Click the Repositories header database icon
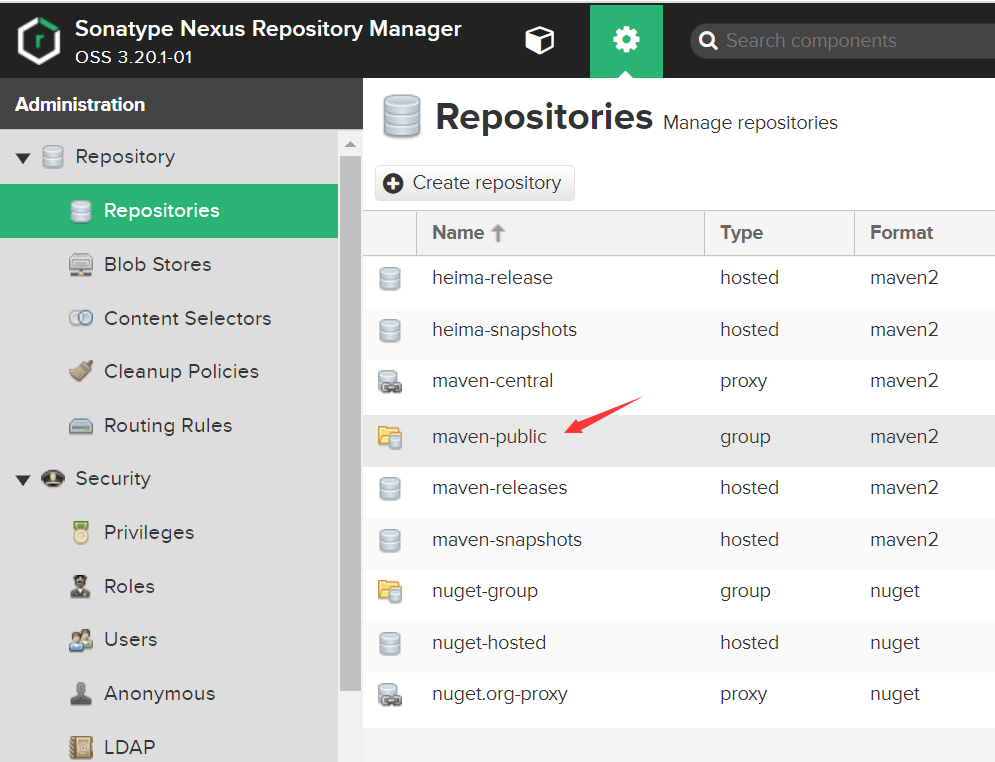Screen dimensions: 995x762 402,116
